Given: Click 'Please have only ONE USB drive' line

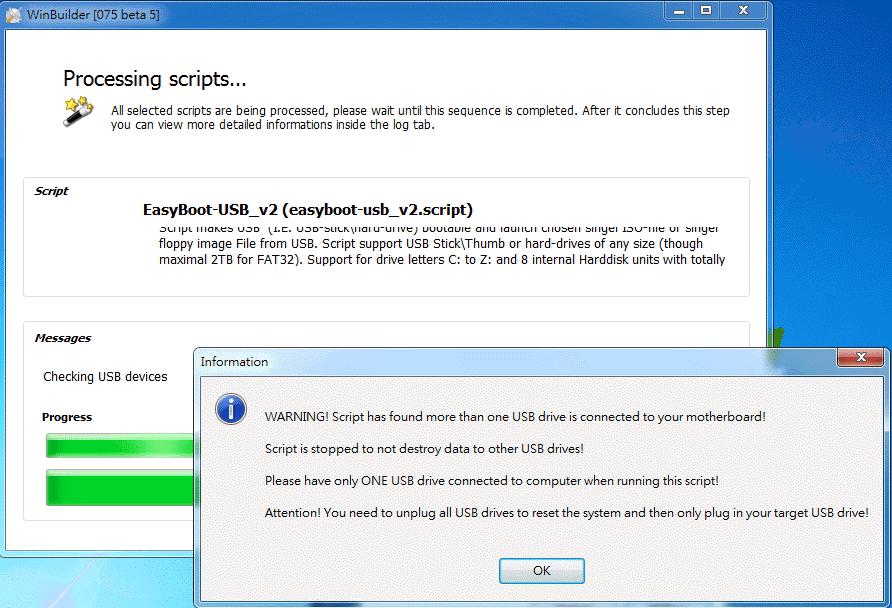Looking at the screenshot, I should 492,481.
